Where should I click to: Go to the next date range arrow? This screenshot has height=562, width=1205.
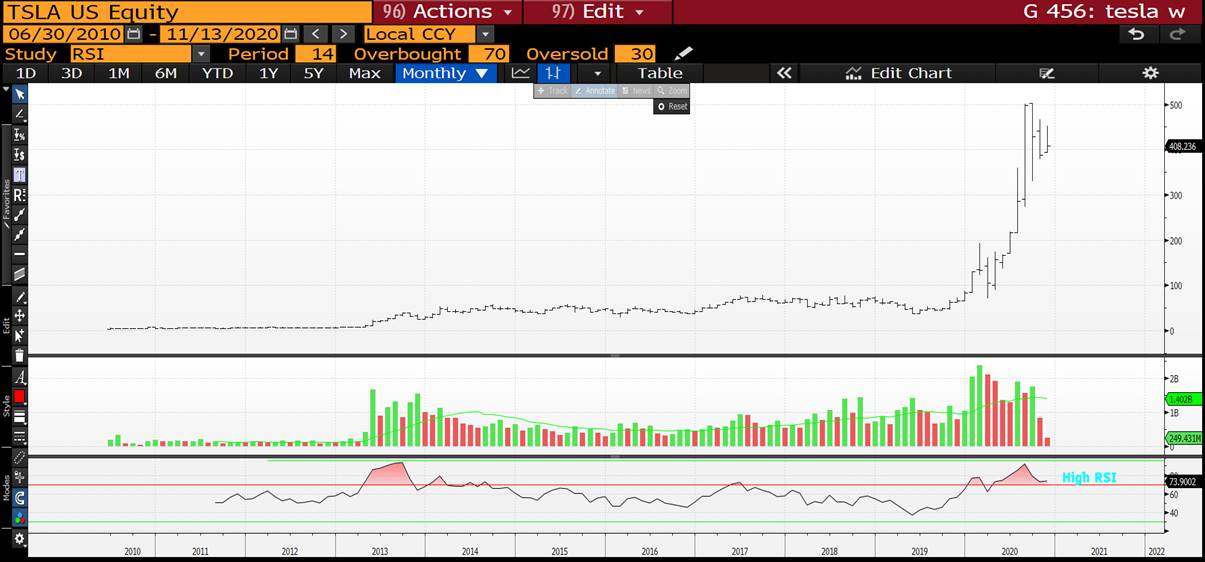point(343,33)
